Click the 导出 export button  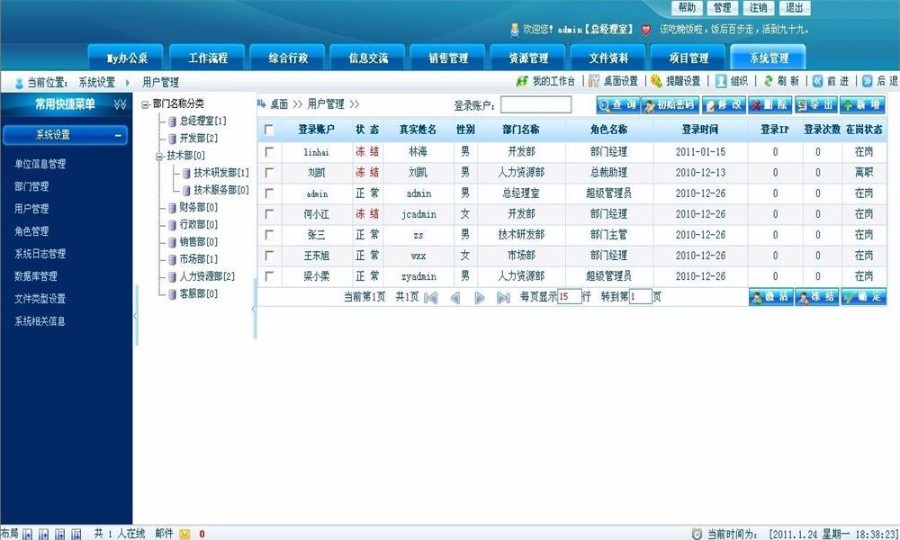816,105
